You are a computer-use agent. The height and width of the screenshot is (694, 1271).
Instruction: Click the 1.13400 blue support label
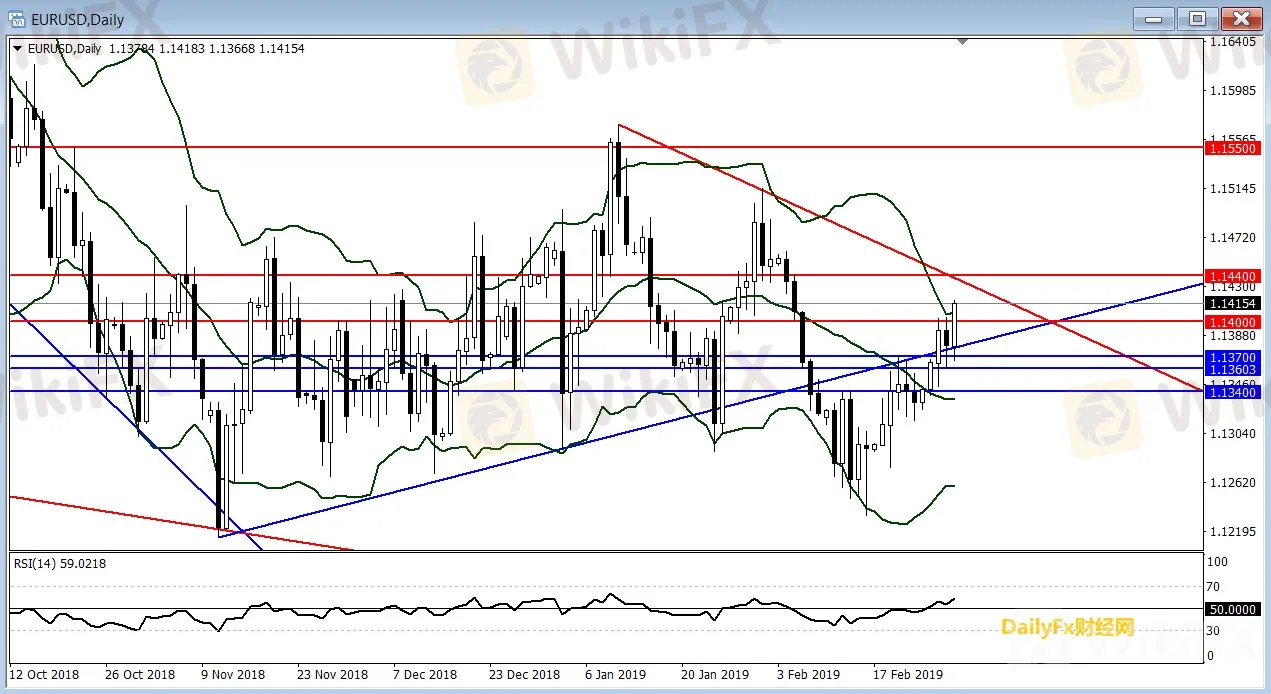pyautogui.click(x=1232, y=392)
